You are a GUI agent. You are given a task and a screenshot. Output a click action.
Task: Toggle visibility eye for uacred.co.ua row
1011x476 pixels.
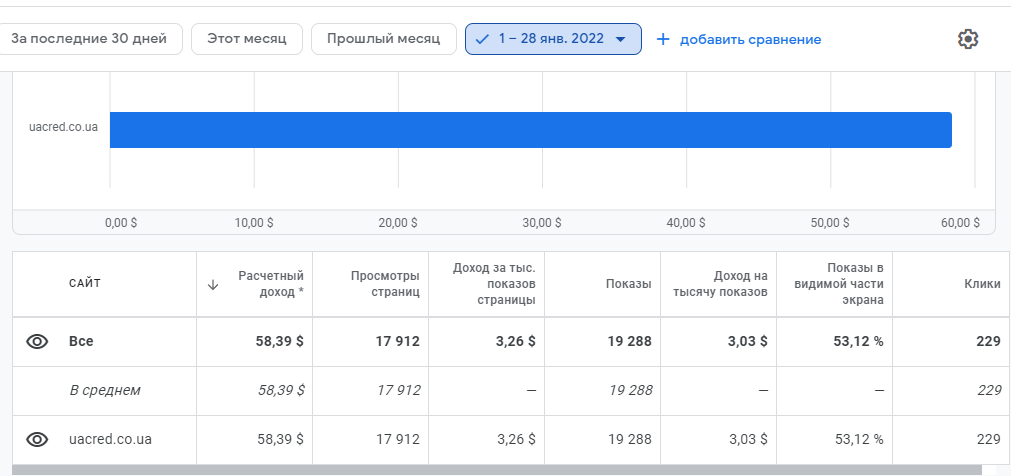point(37,440)
